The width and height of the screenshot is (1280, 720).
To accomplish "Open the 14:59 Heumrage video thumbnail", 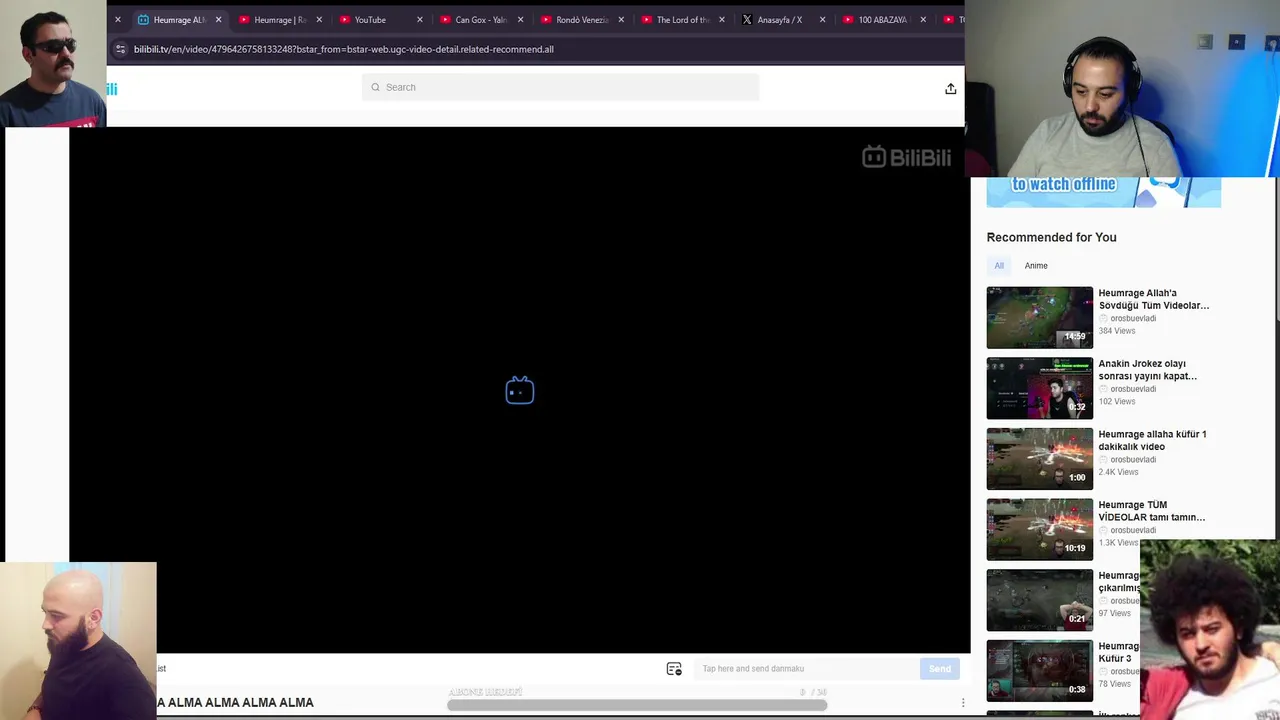I will tap(1040, 318).
